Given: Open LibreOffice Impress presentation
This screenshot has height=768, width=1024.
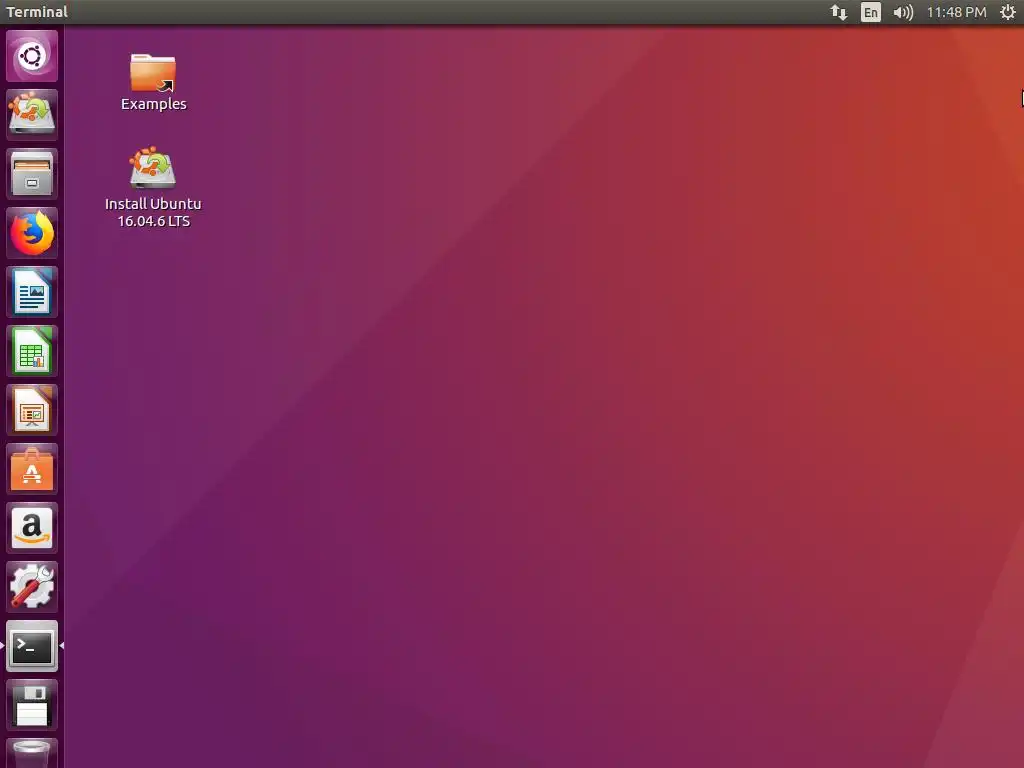Looking at the screenshot, I should pos(32,410).
